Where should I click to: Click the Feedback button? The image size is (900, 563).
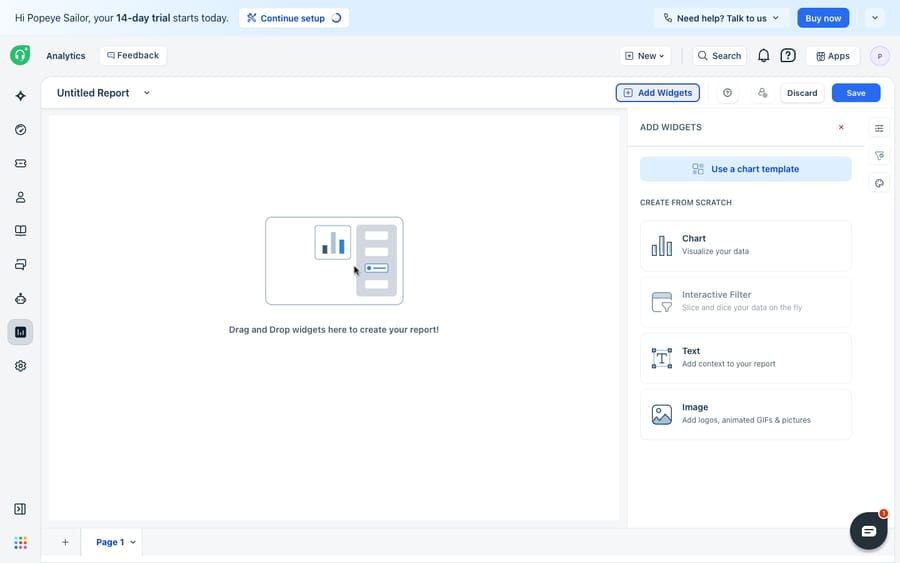tap(133, 56)
